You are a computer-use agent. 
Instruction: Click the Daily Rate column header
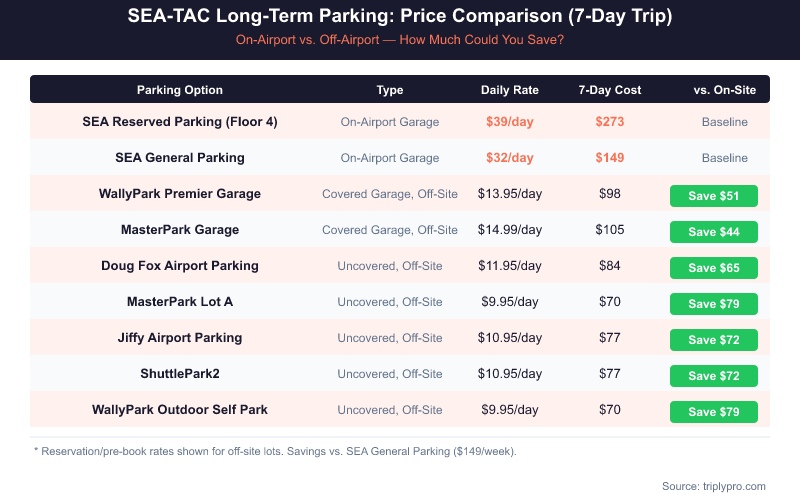coord(510,90)
